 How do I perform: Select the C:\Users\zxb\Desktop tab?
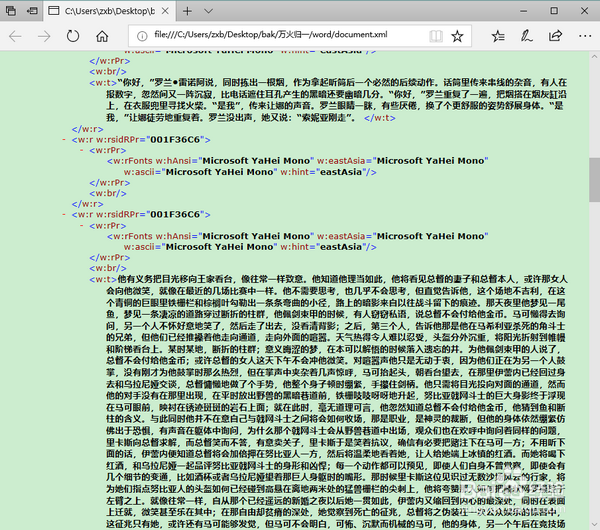pyautogui.click(x=109, y=11)
